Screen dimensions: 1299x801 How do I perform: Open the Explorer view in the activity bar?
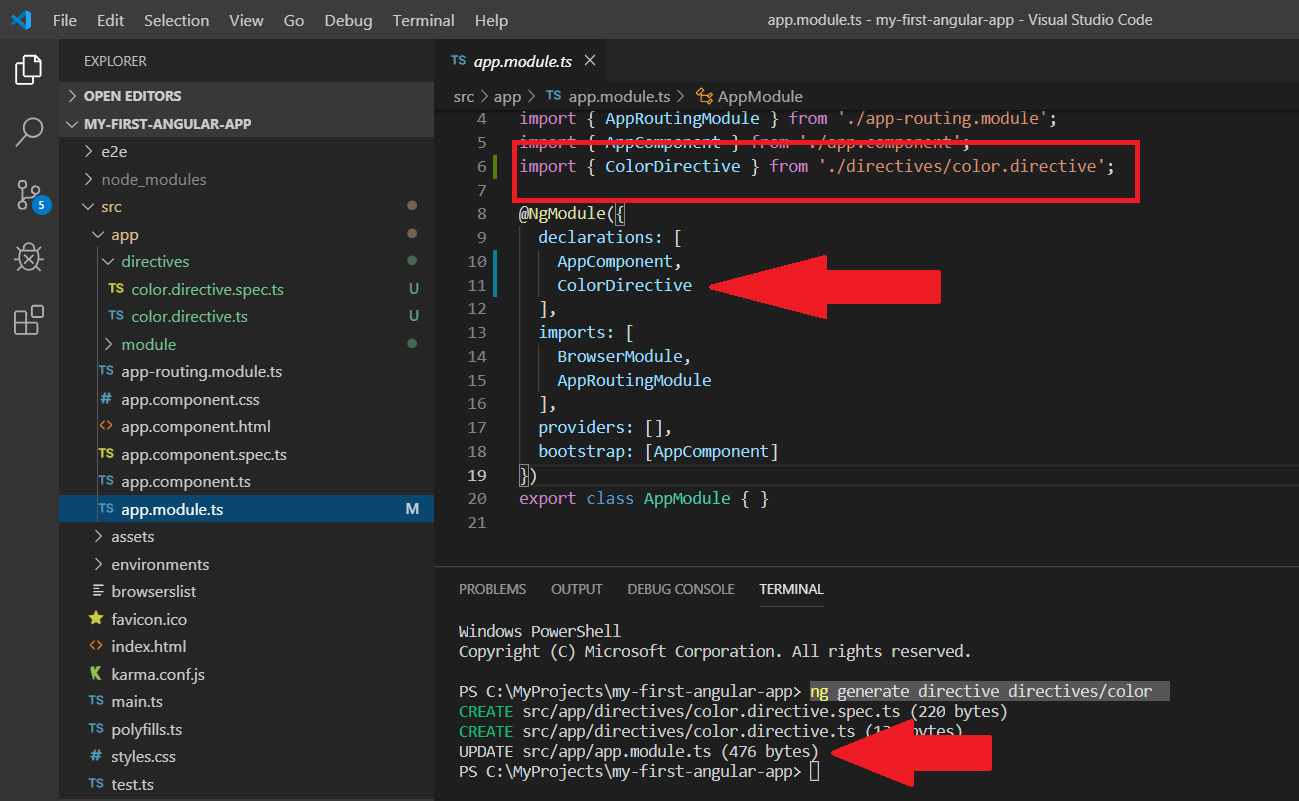tap(27, 69)
